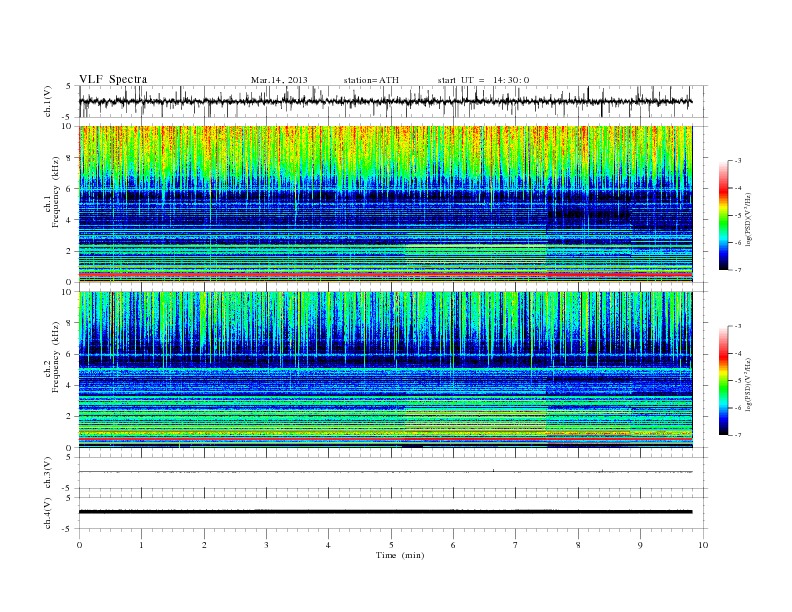The image size is (792, 612).
Task: Click the ch.2 'Frequency (kHz)' axis label
Action: [x=56, y=357]
